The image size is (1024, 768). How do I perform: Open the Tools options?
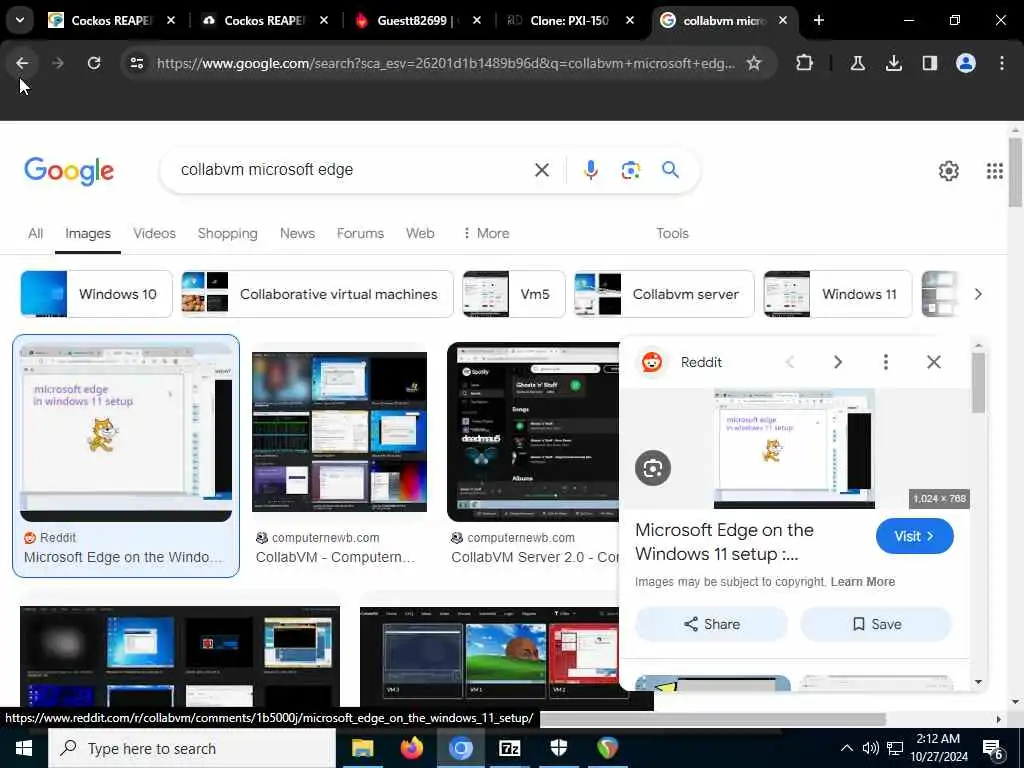point(672,233)
